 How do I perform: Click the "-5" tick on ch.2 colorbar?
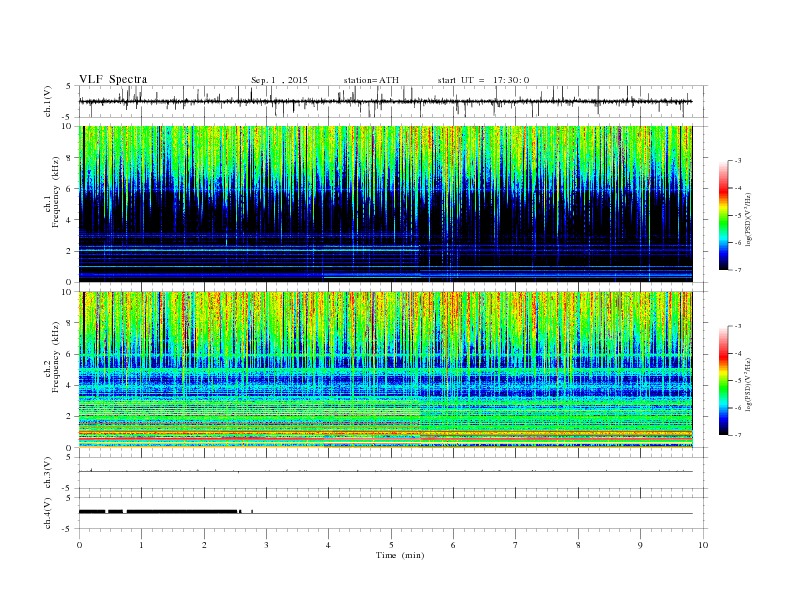[737, 381]
